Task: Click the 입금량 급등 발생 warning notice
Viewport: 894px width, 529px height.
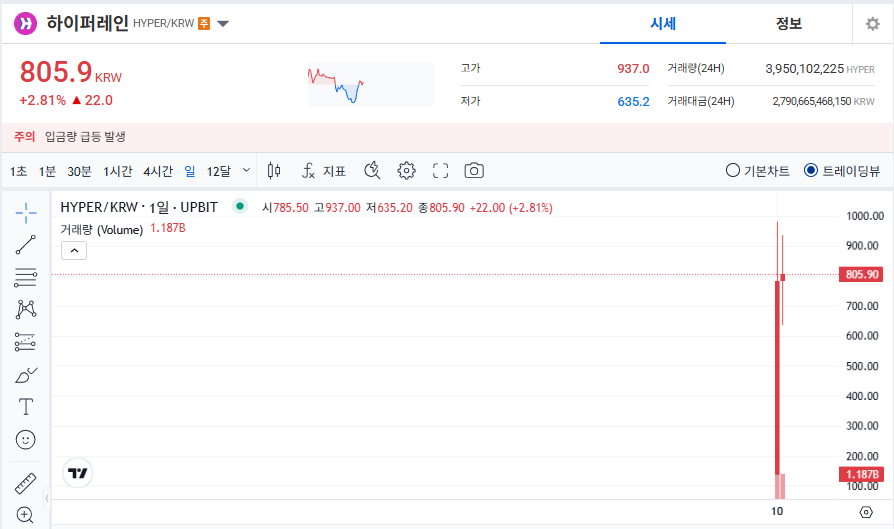Action: pyautogui.click(x=85, y=137)
